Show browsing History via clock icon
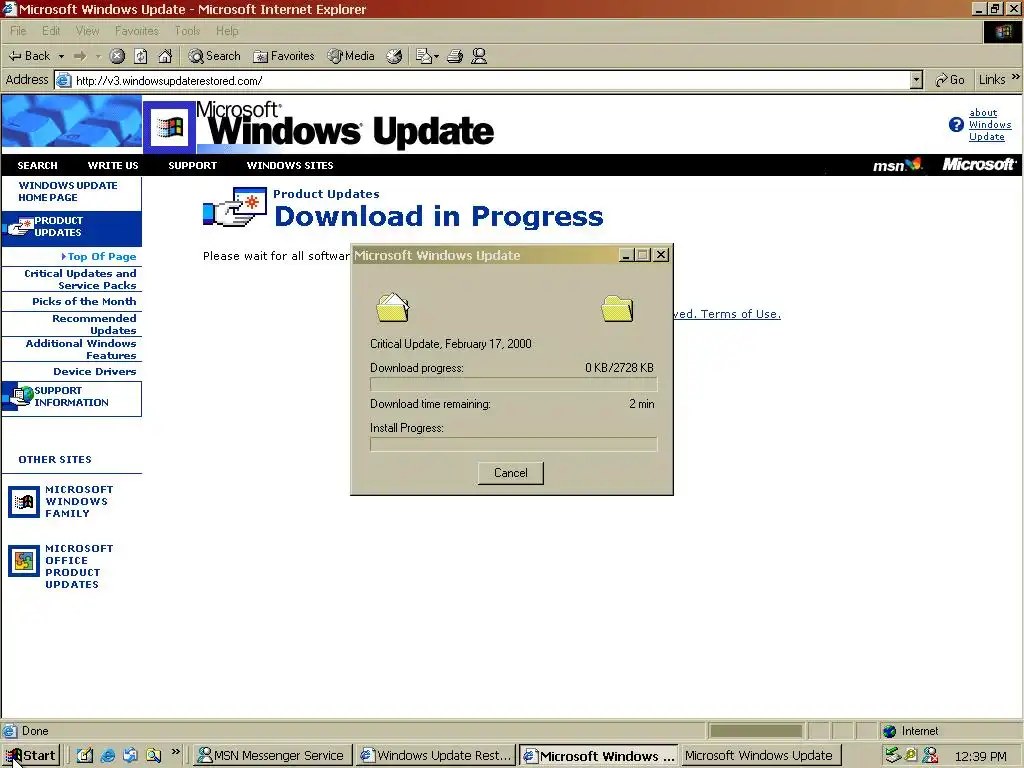The image size is (1024, 768). pyautogui.click(x=394, y=56)
